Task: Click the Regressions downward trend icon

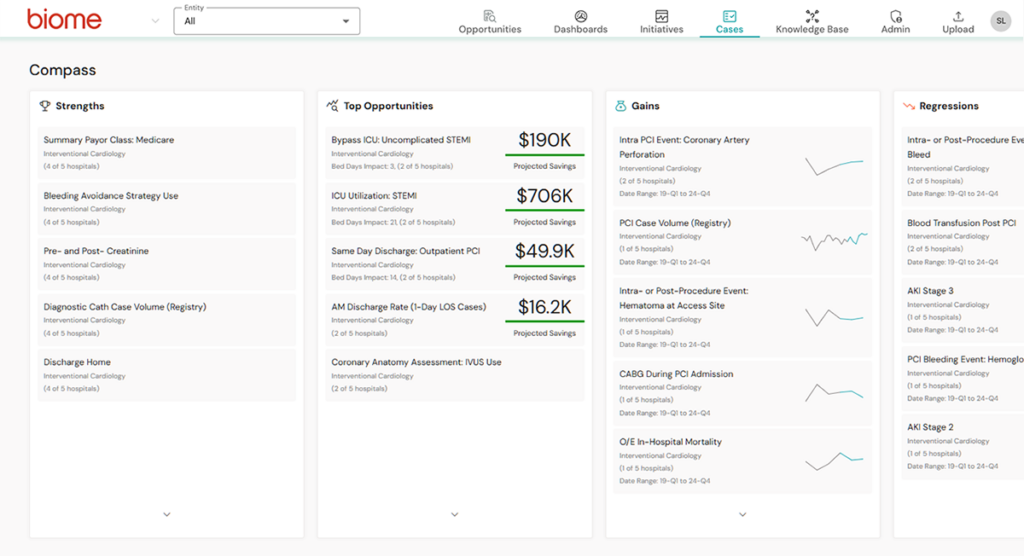Action: [908, 106]
